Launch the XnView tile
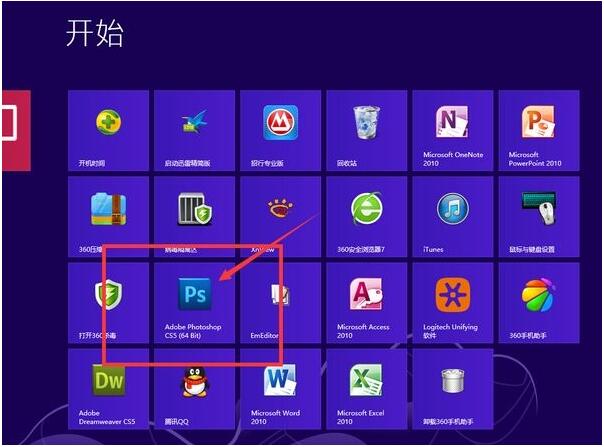Screen dimensions: 604x447 [280, 217]
